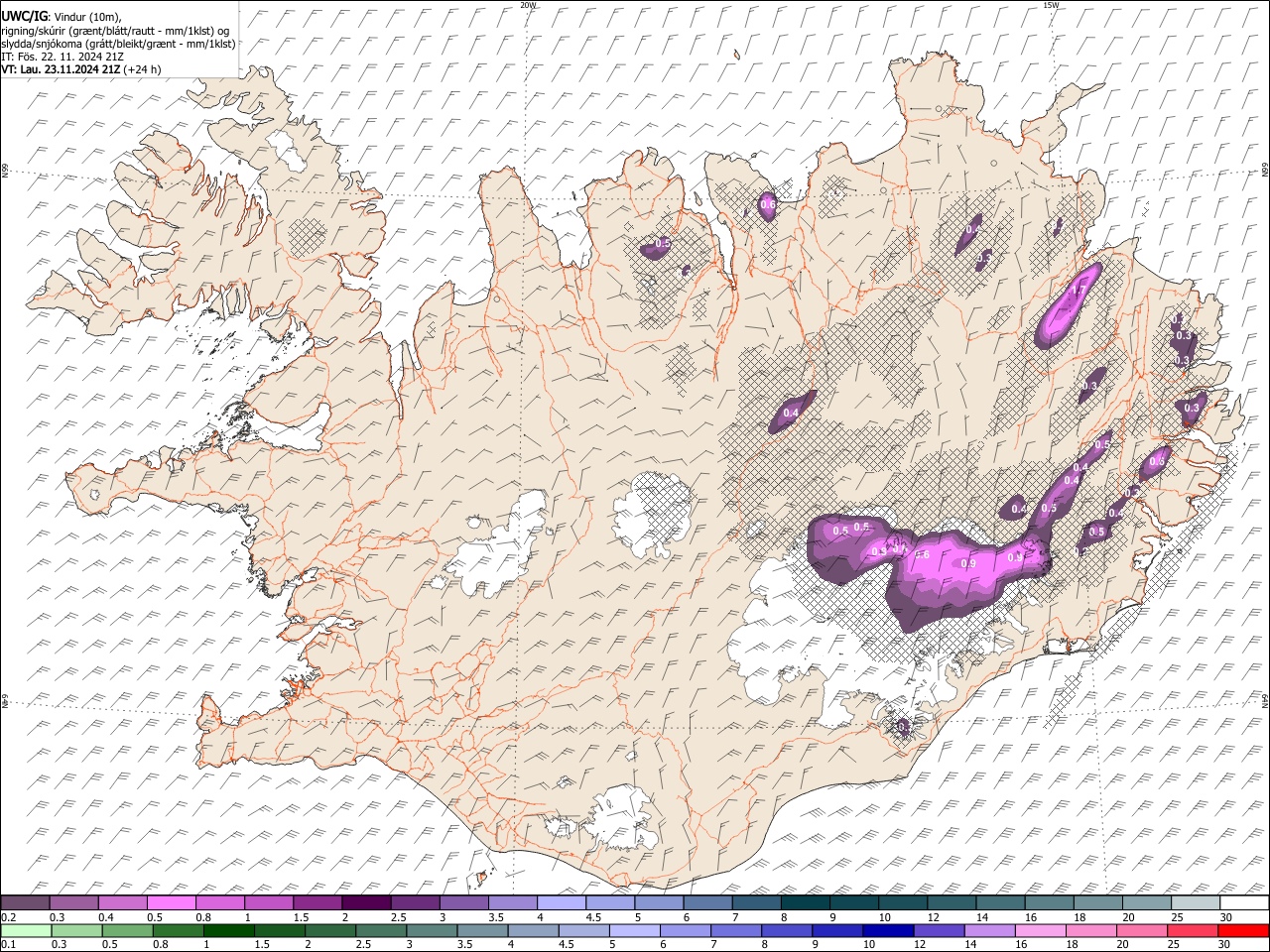The height and width of the screenshot is (952, 1270).
Task: Click the '1.7' snowfall value on the map
Action: click(1079, 292)
